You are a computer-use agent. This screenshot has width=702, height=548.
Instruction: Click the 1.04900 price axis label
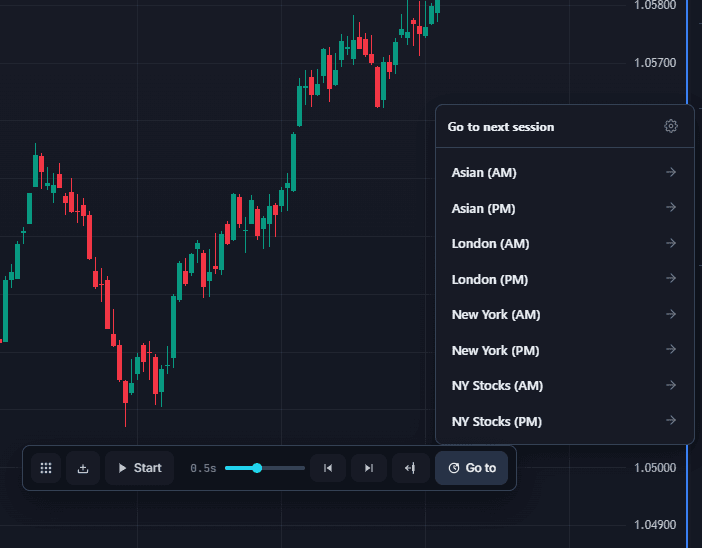pyautogui.click(x=655, y=524)
